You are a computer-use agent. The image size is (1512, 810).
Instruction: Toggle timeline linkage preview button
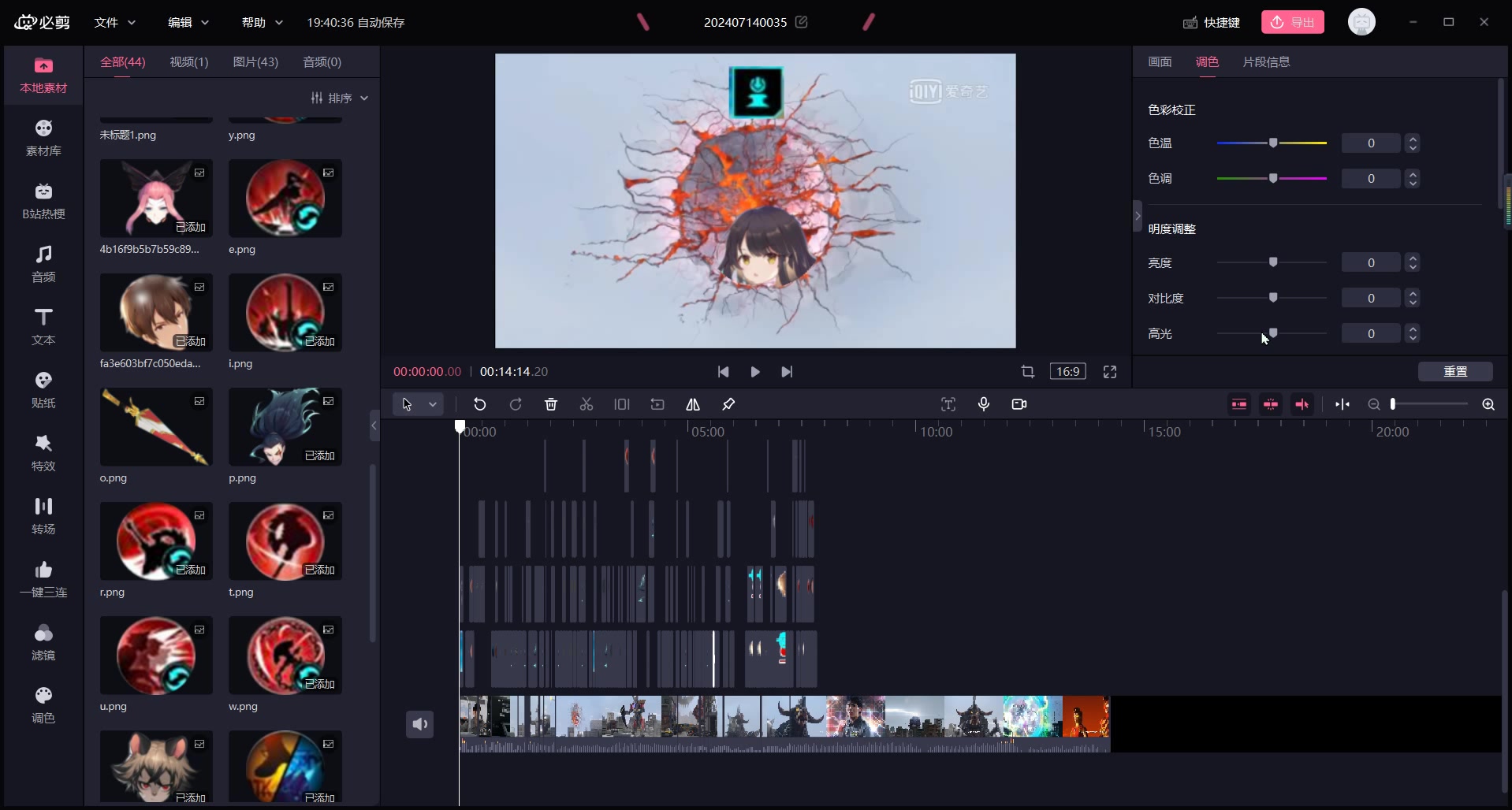pos(1302,404)
